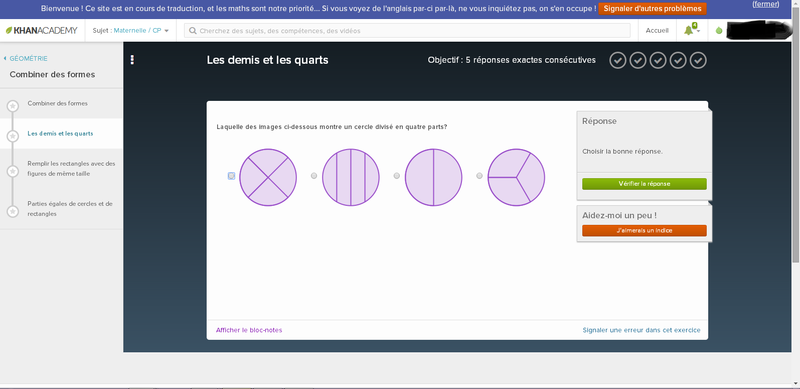Image resolution: width=800 pixels, height=389 pixels.
Task: Click the last progress checkmark circle
Action: pyautogui.click(x=698, y=60)
